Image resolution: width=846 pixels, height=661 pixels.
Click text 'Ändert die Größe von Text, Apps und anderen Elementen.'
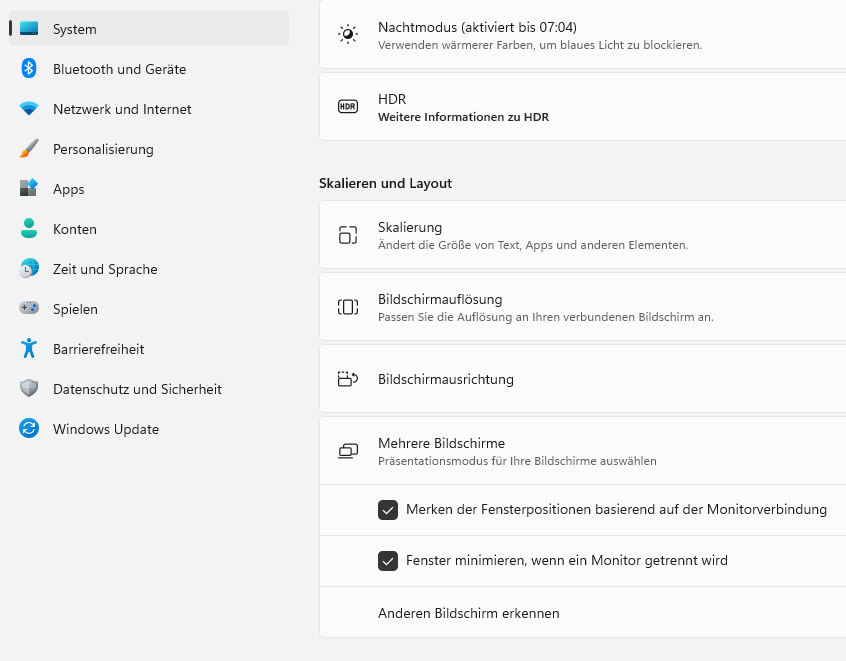pos(533,245)
